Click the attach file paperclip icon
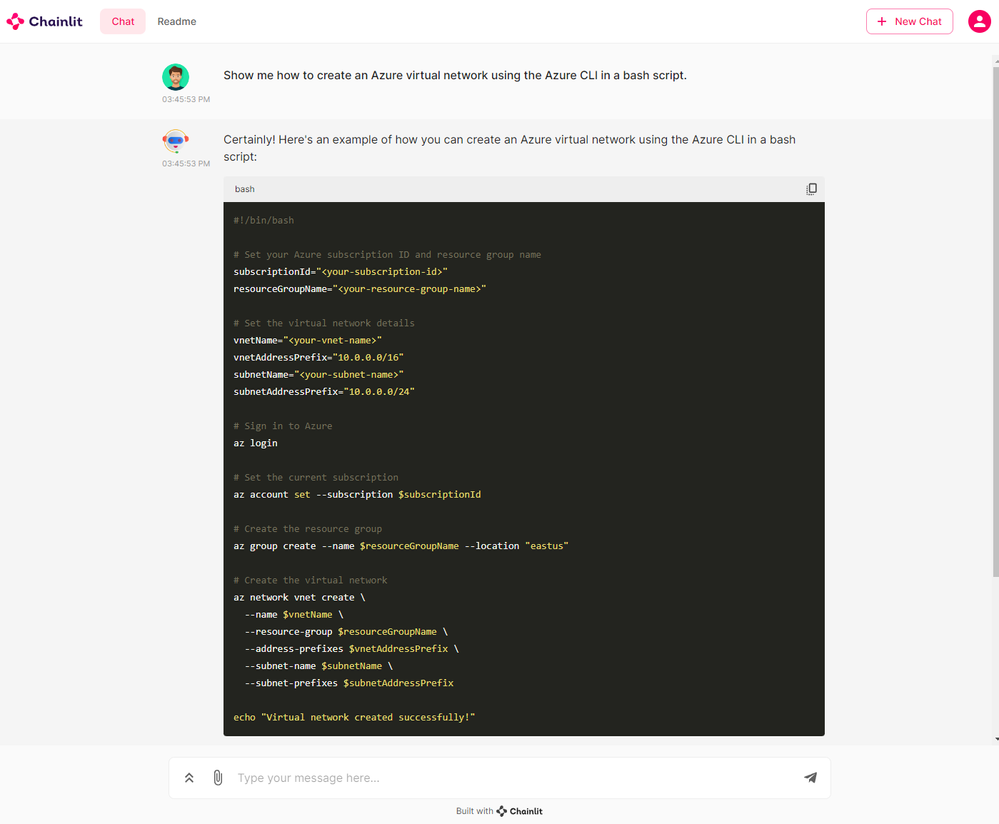999x824 pixels. tap(218, 778)
